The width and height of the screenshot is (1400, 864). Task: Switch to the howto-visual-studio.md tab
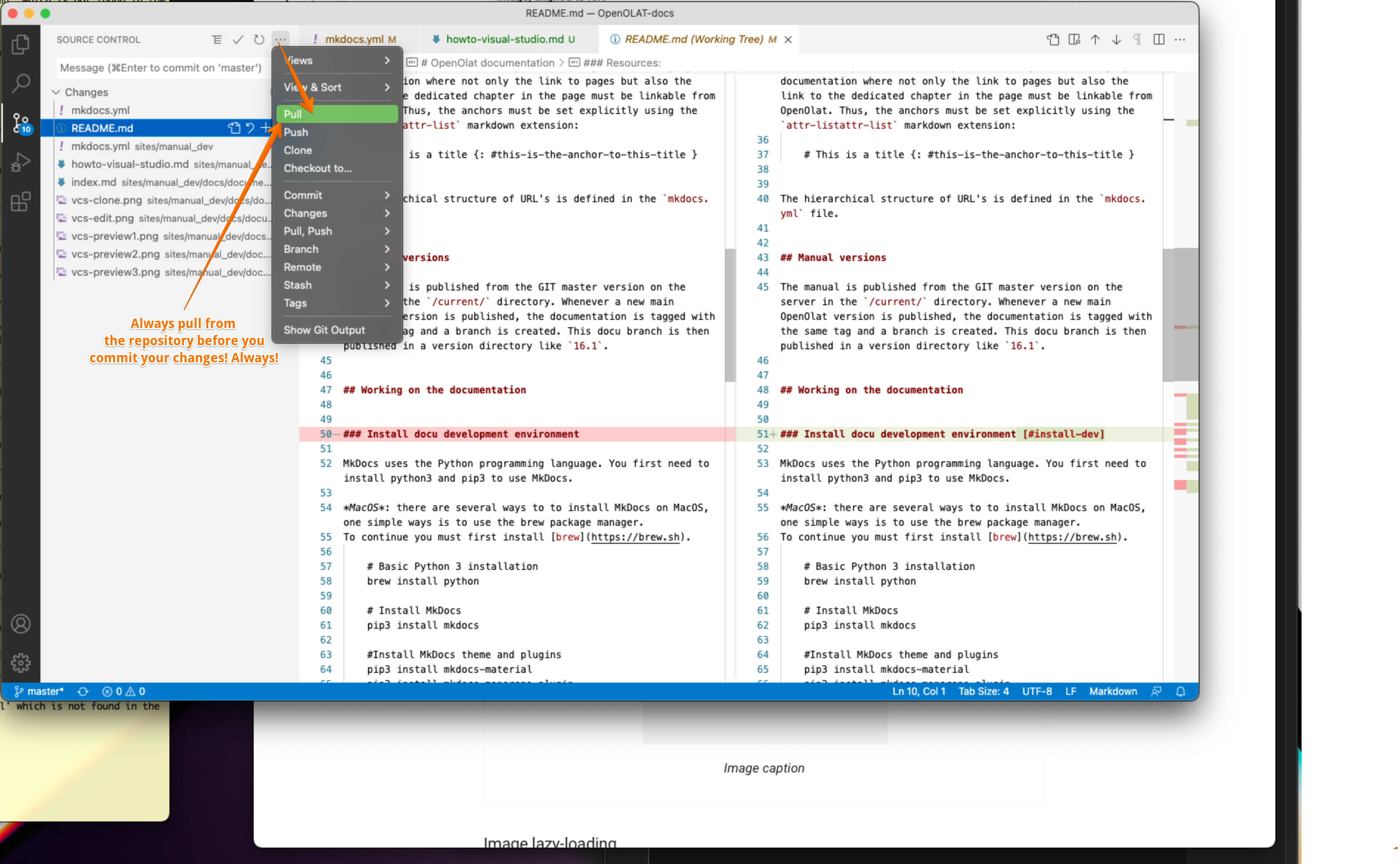pyautogui.click(x=504, y=39)
